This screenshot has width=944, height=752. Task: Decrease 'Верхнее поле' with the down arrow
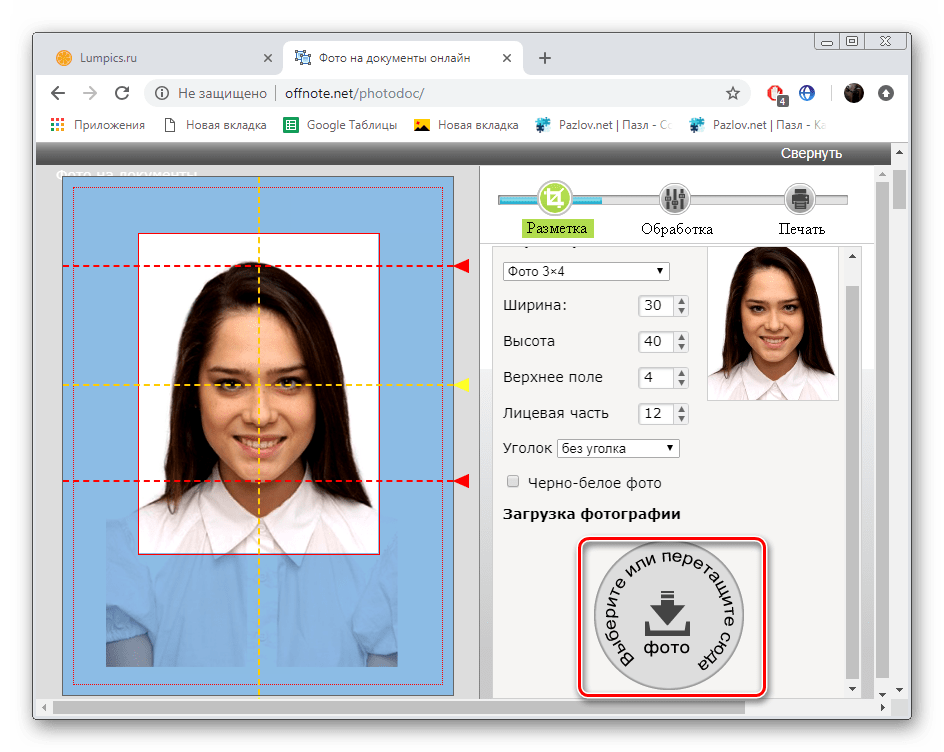[682, 383]
